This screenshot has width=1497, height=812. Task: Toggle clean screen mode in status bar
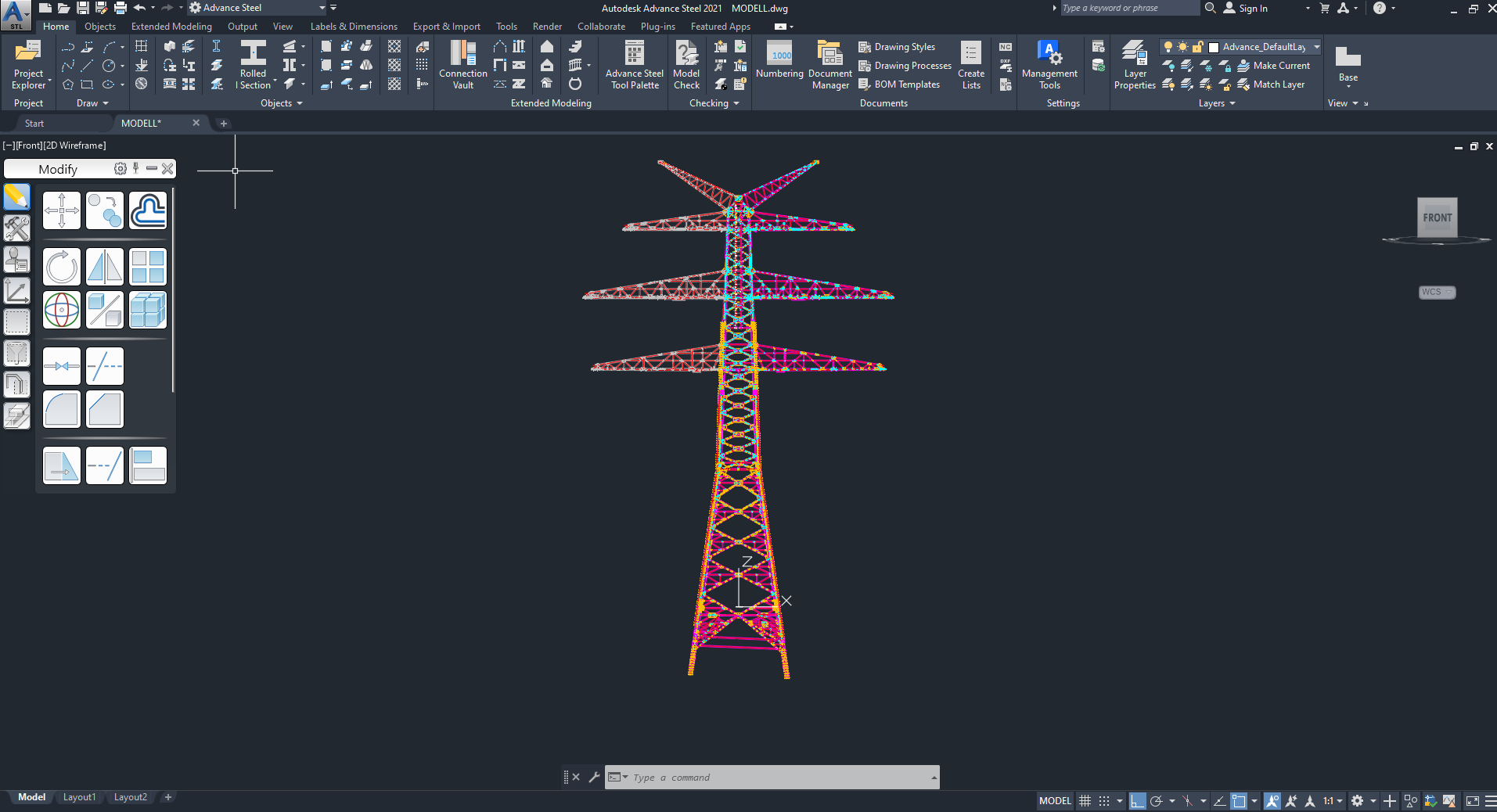(1472, 800)
